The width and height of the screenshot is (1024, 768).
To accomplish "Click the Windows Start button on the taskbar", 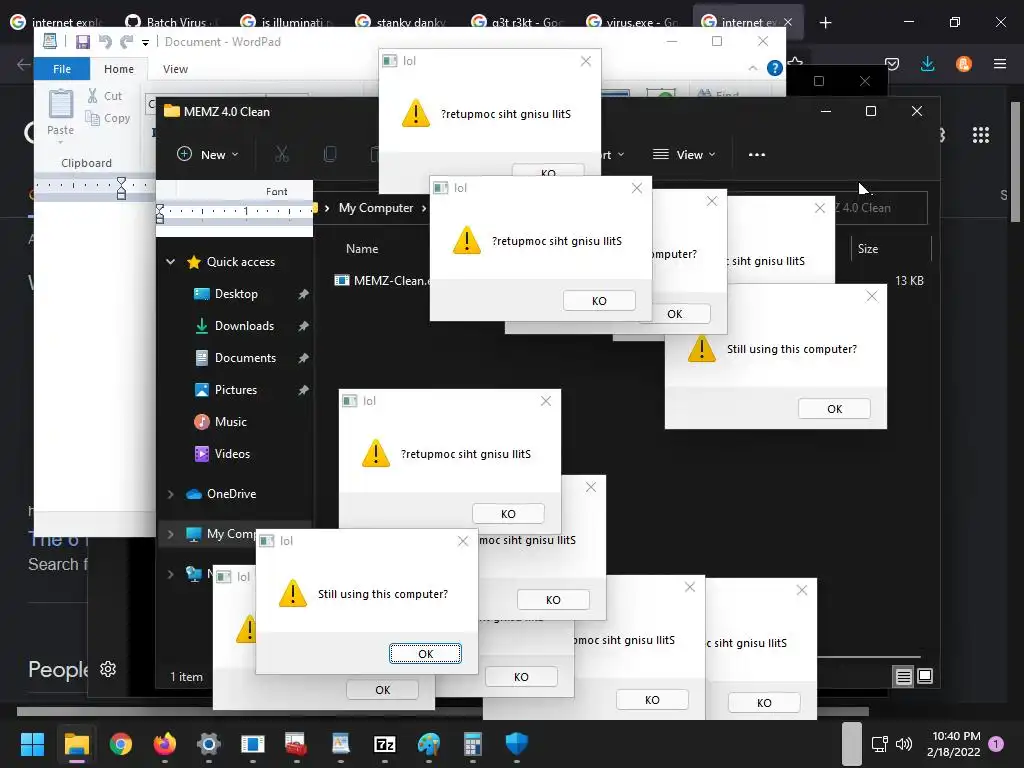I will pos(32,744).
